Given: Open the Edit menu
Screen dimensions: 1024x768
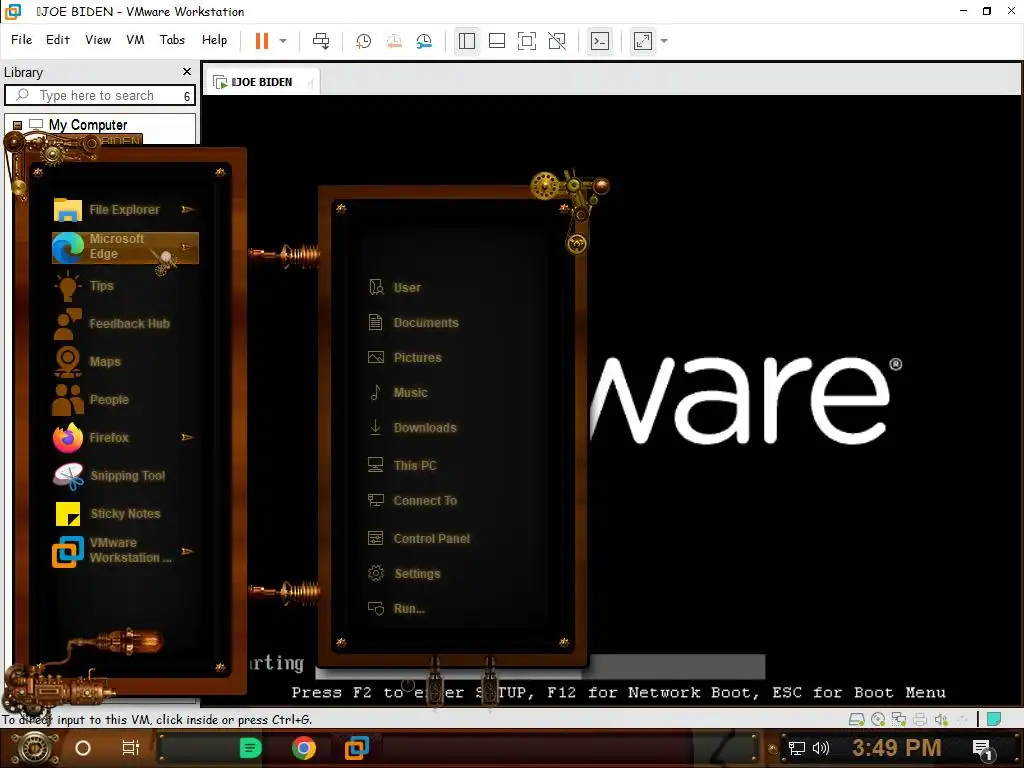Looking at the screenshot, I should pos(57,40).
